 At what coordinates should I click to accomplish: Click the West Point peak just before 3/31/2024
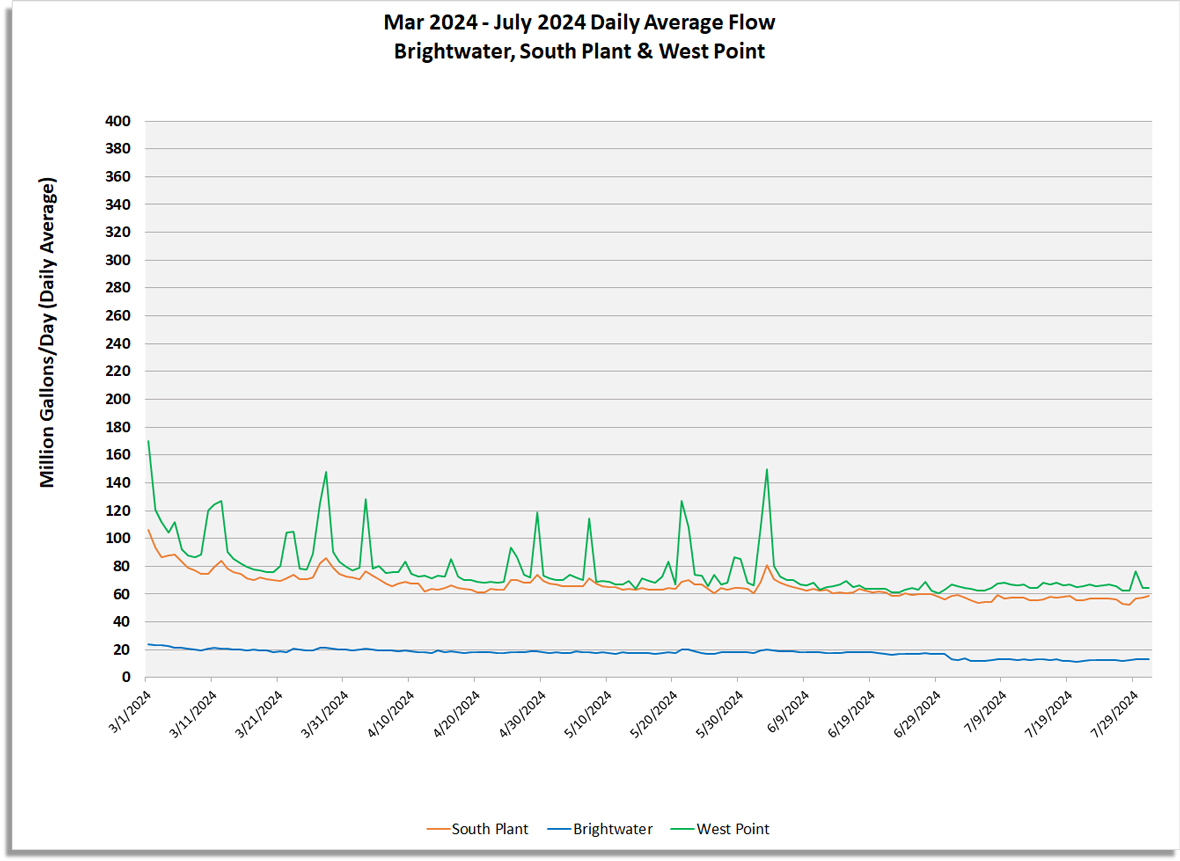(326, 472)
